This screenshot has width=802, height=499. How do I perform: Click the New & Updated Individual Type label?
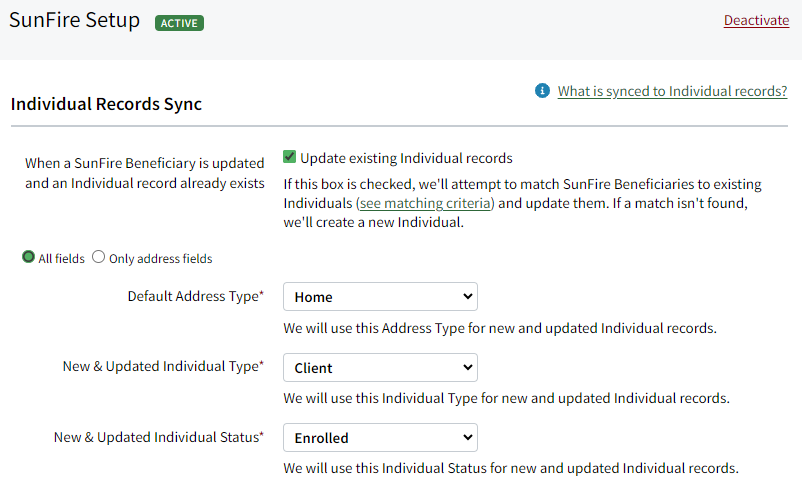(x=163, y=367)
